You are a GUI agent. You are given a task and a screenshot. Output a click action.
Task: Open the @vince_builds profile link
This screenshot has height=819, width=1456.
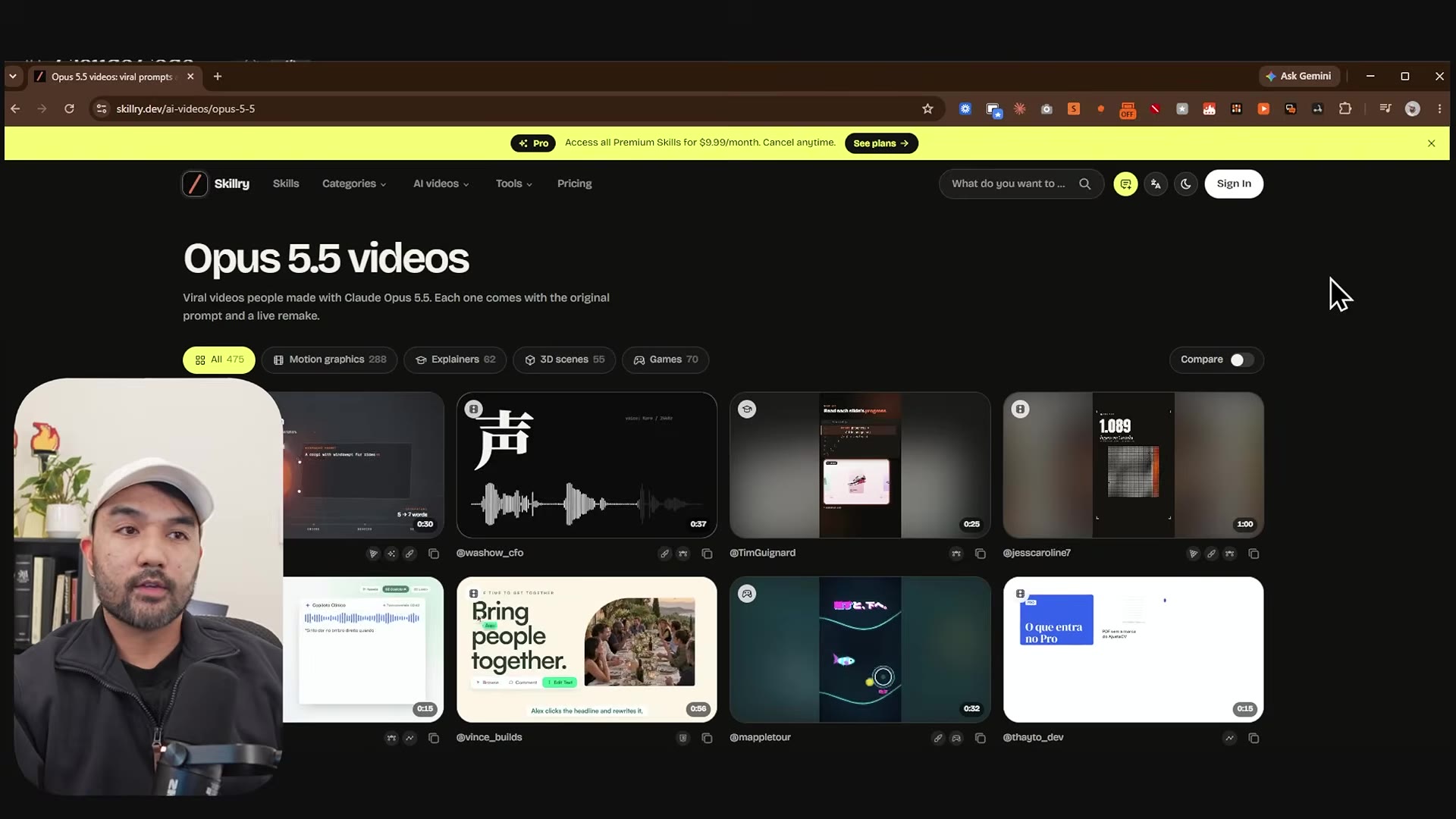(489, 737)
